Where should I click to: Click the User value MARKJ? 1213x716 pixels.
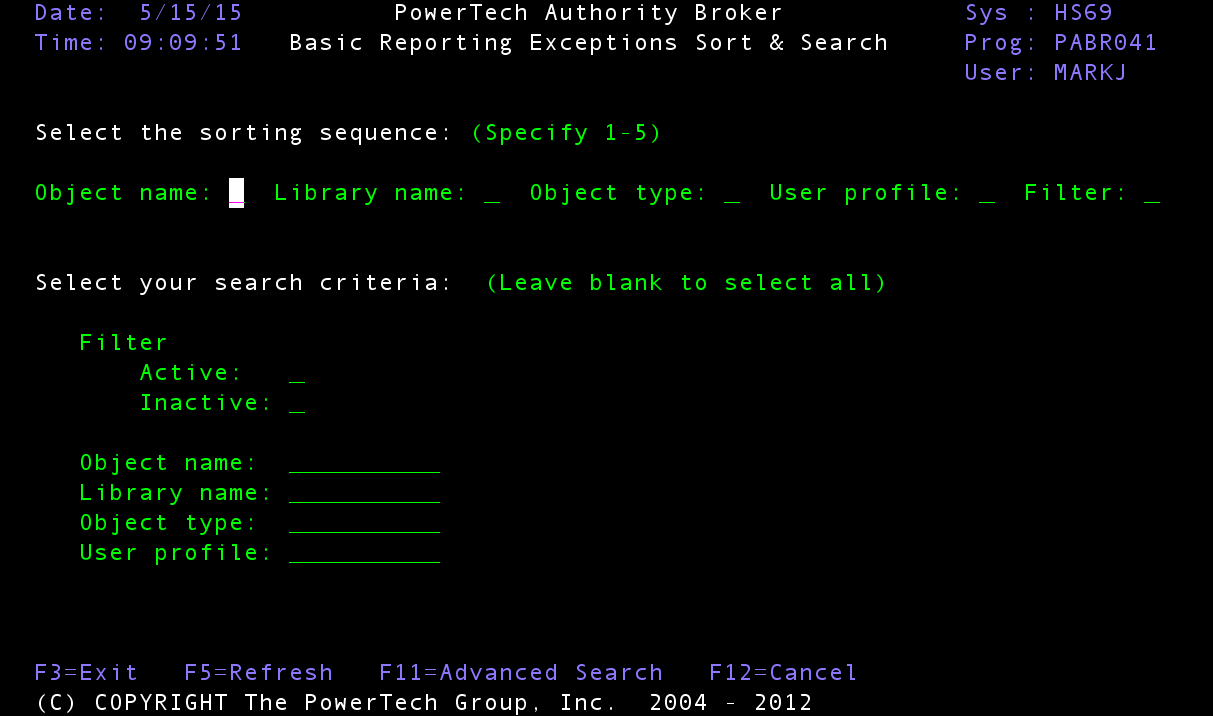point(1090,73)
